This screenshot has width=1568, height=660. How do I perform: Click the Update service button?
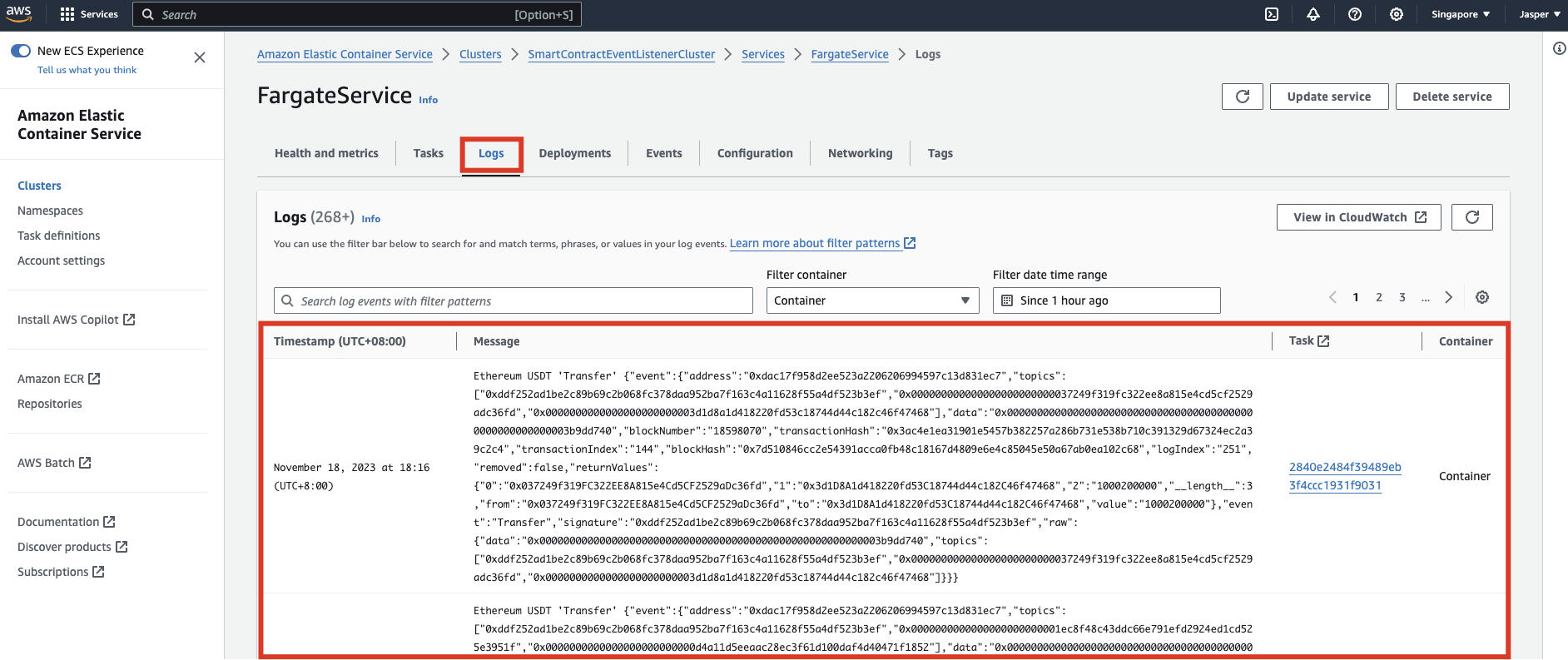coord(1329,97)
